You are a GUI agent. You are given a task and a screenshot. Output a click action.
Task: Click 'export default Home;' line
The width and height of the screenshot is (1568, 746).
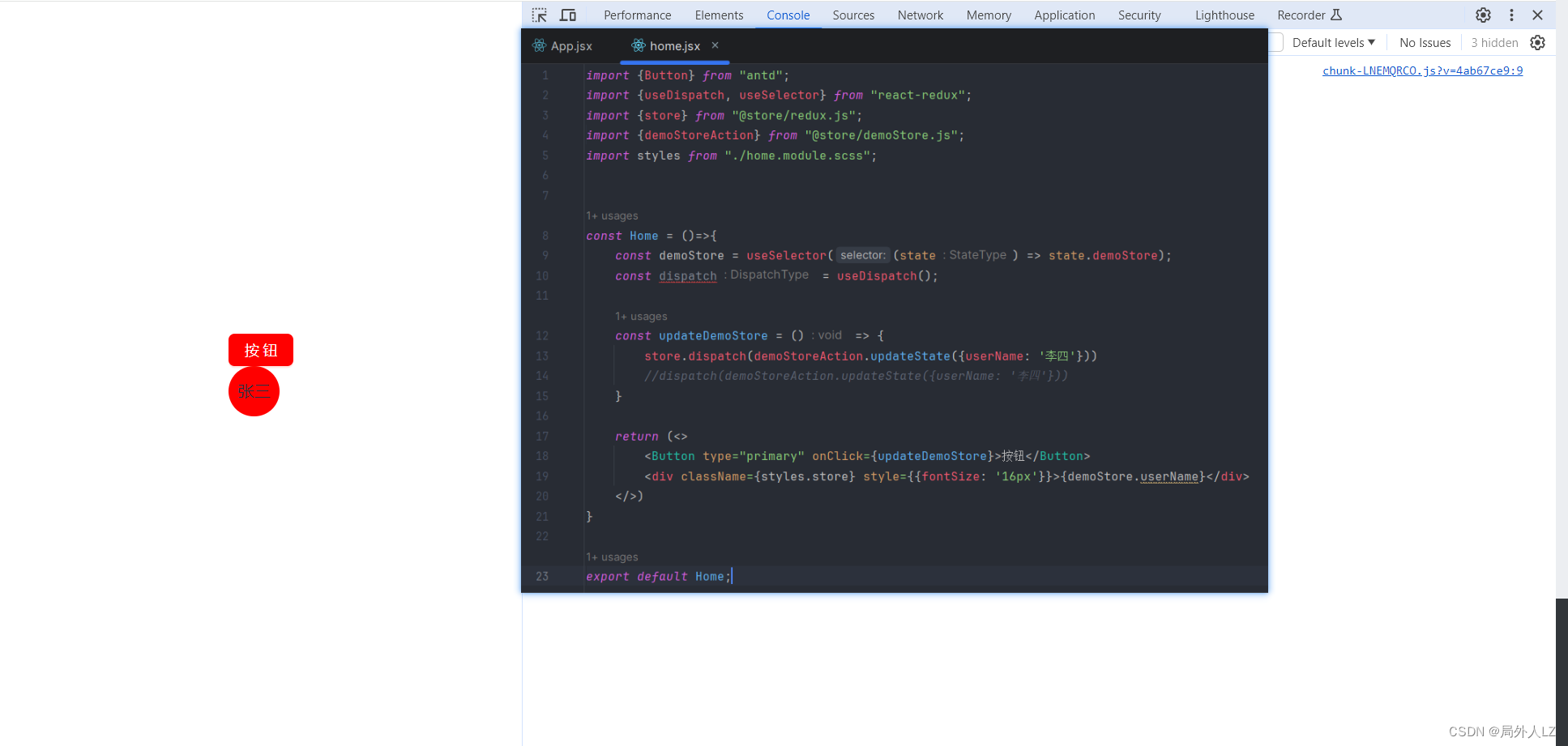point(659,577)
